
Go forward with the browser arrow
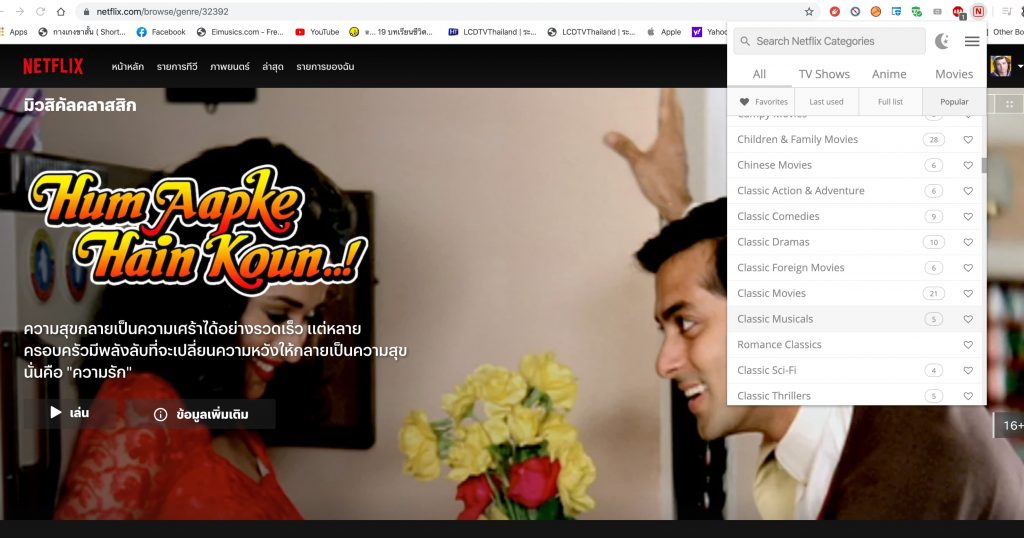[20, 12]
